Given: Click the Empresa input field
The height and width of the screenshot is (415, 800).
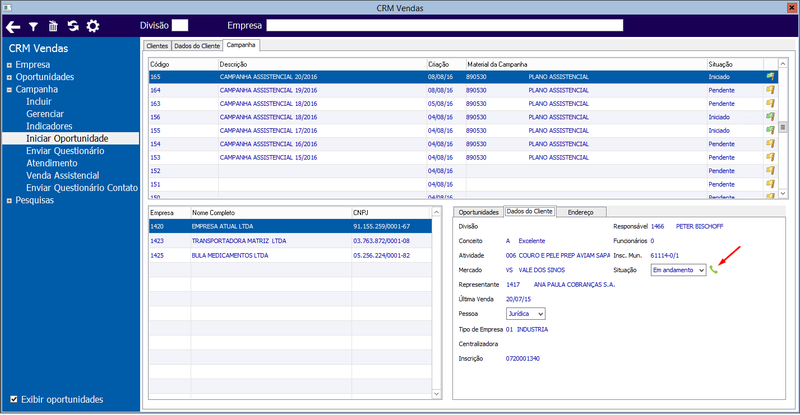Looking at the screenshot, I should (444, 26).
